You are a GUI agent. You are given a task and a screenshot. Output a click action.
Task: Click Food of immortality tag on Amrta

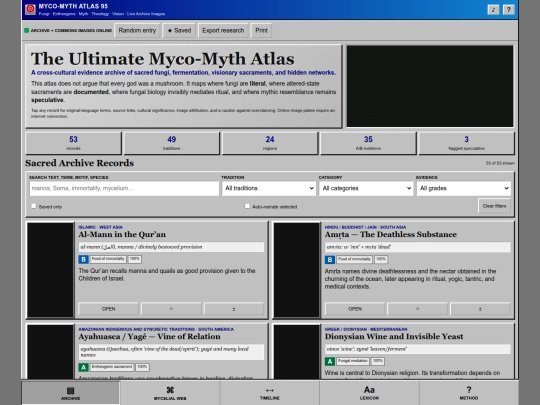[354, 259]
